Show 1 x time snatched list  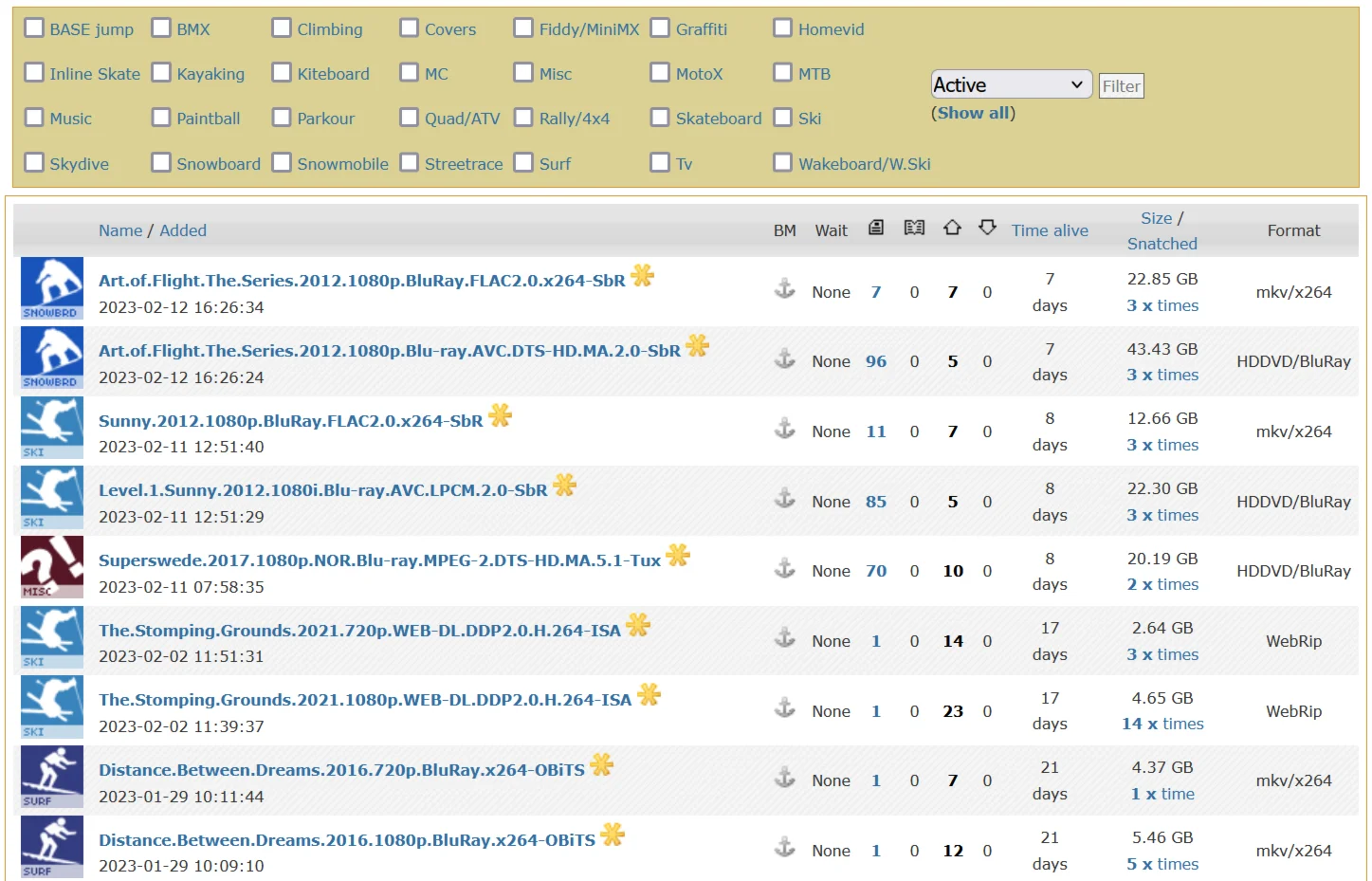[1162, 794]
